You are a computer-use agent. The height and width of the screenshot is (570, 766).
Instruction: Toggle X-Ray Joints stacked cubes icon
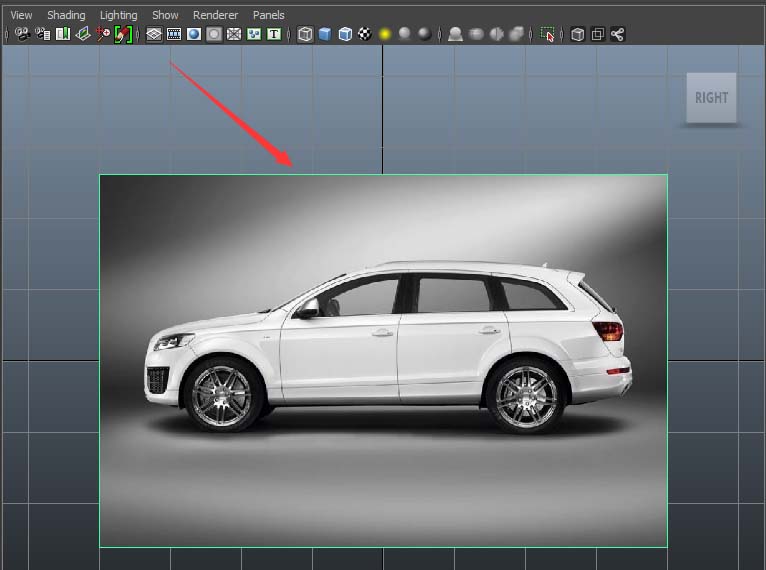point(516,34)
